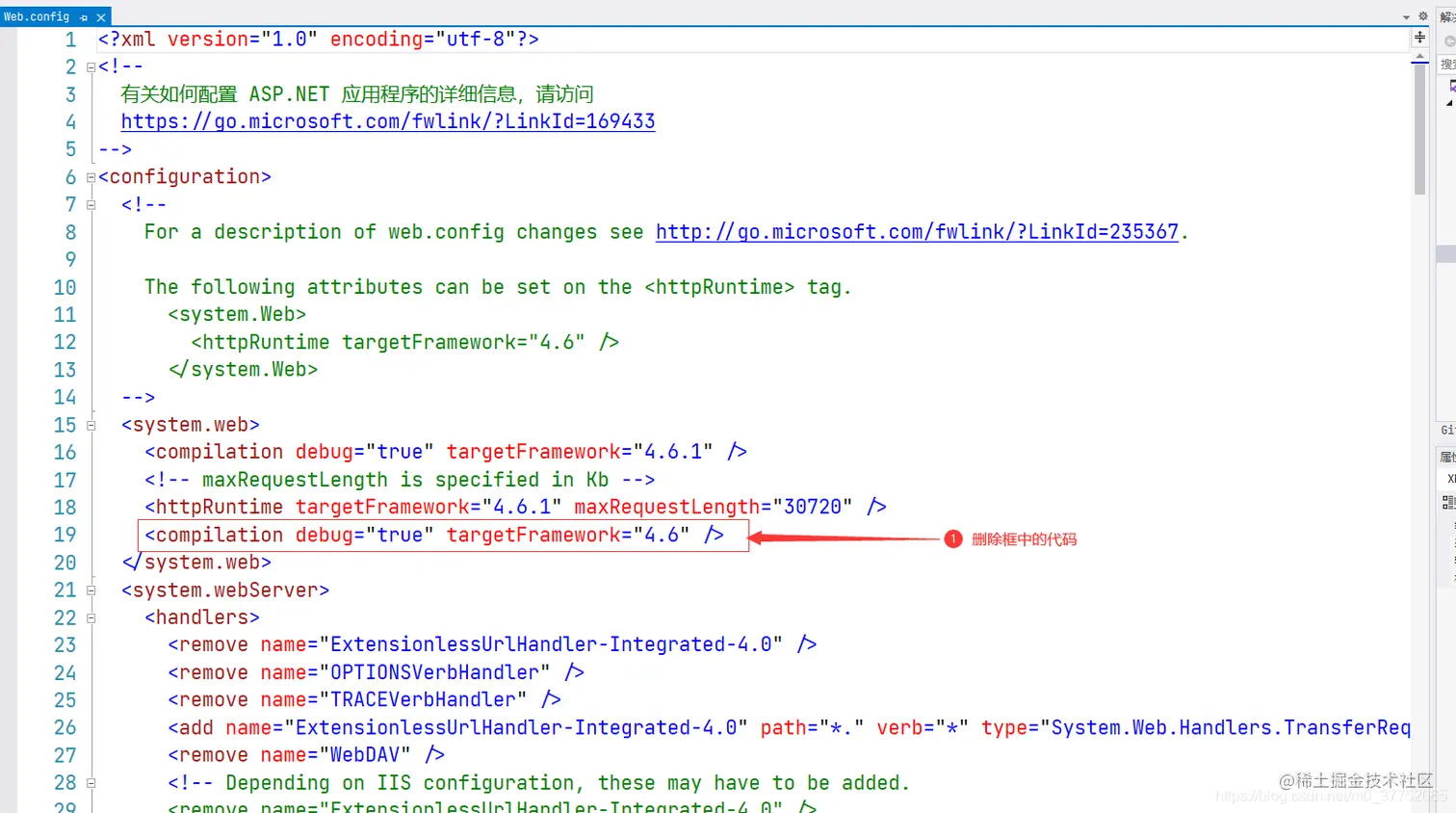Click the vertical scrollbar up arrow
The width and height of the screenshot is (1456, 813).
coord(1419,58)
